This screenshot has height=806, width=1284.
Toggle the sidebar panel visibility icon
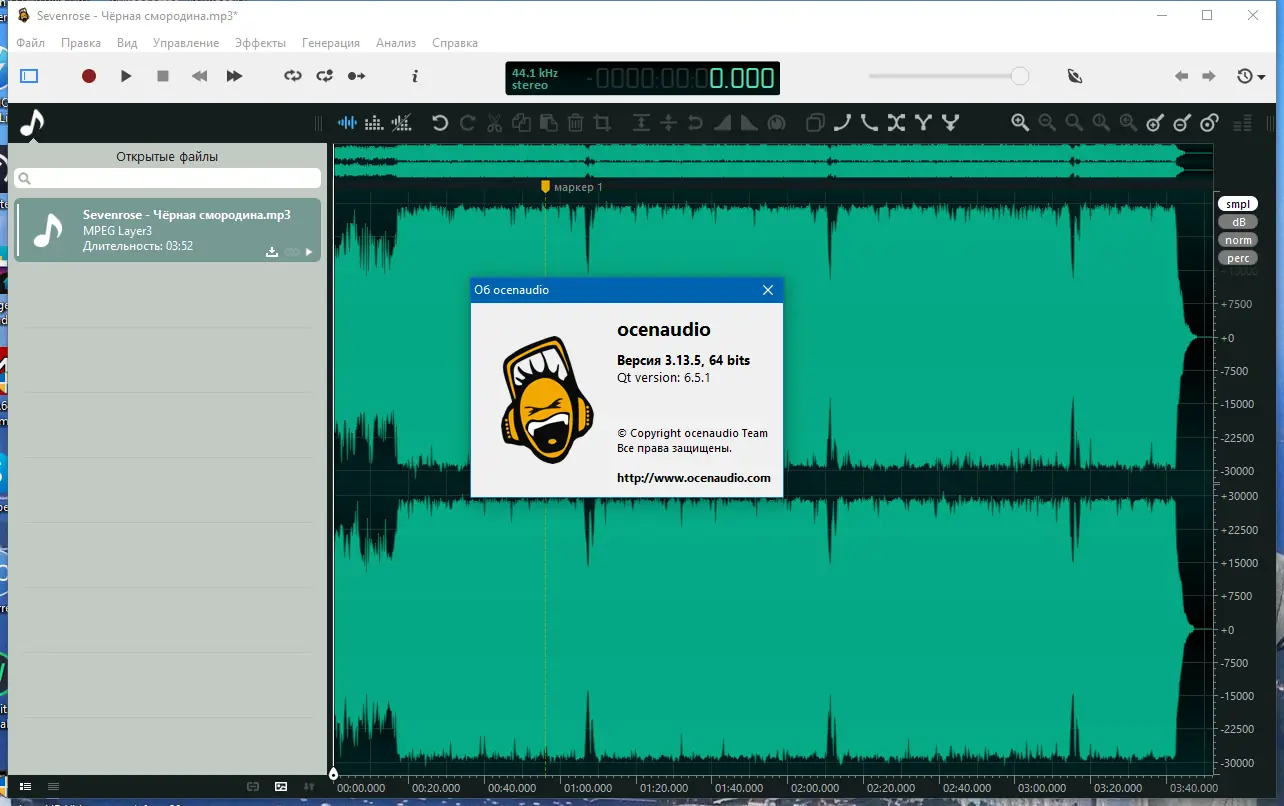pyautogui.click(x=29, y=76)
